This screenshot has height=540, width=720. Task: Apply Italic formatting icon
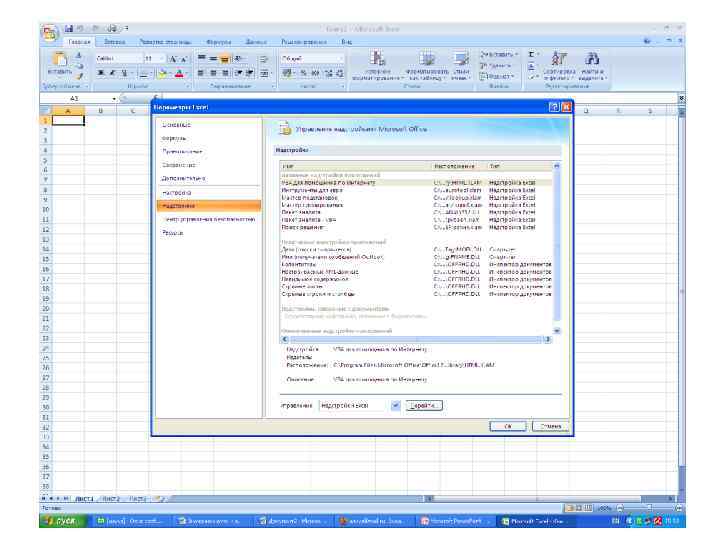point(112,73)
